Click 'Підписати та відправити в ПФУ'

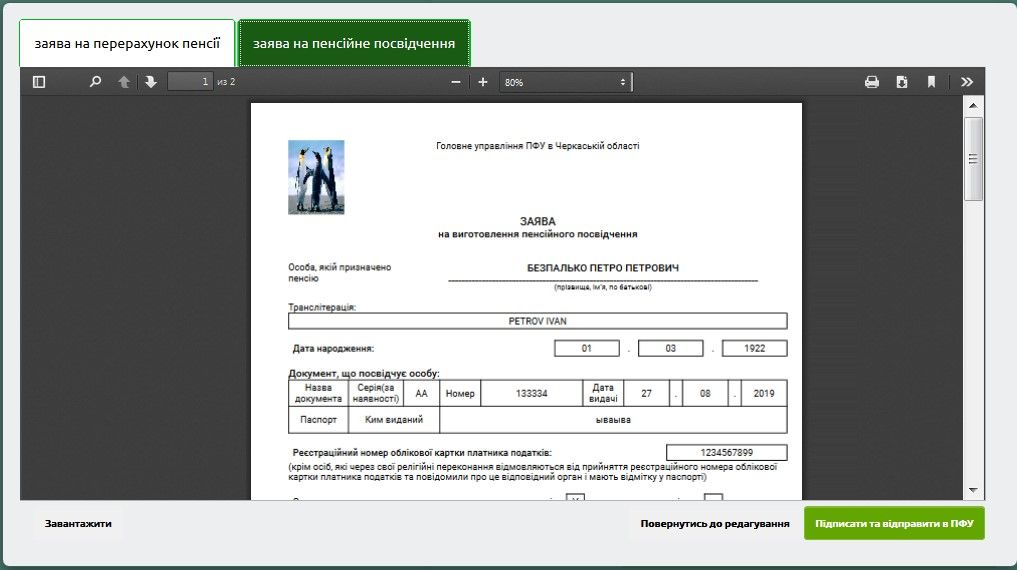(x=894, y=524)
